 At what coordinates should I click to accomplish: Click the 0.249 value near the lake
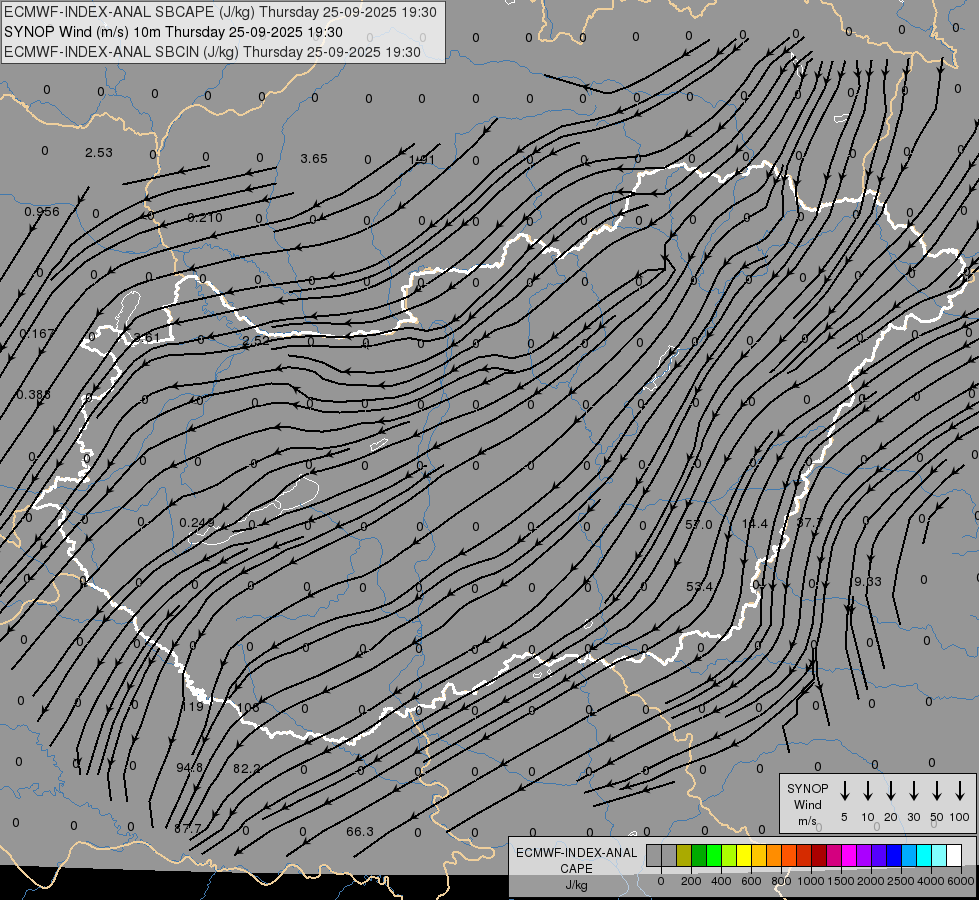pos(197,523)
